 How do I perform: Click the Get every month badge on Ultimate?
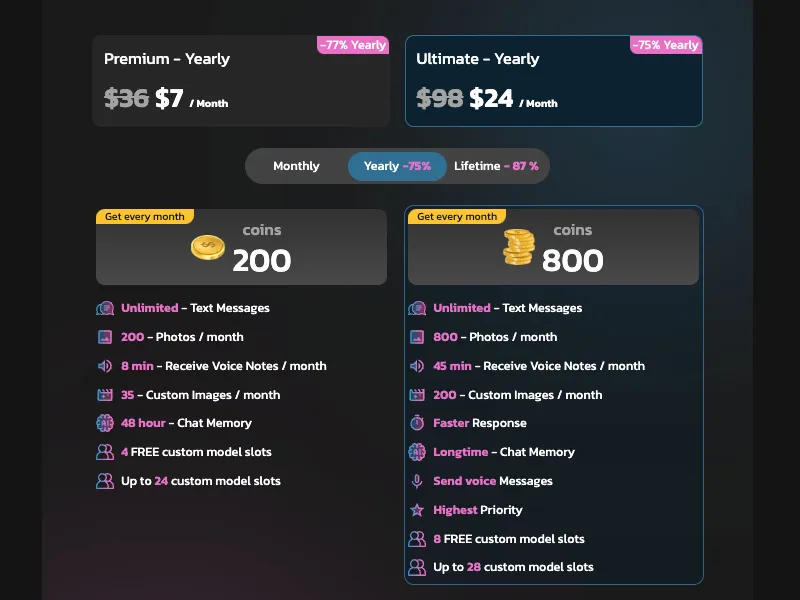click(457, 216)
